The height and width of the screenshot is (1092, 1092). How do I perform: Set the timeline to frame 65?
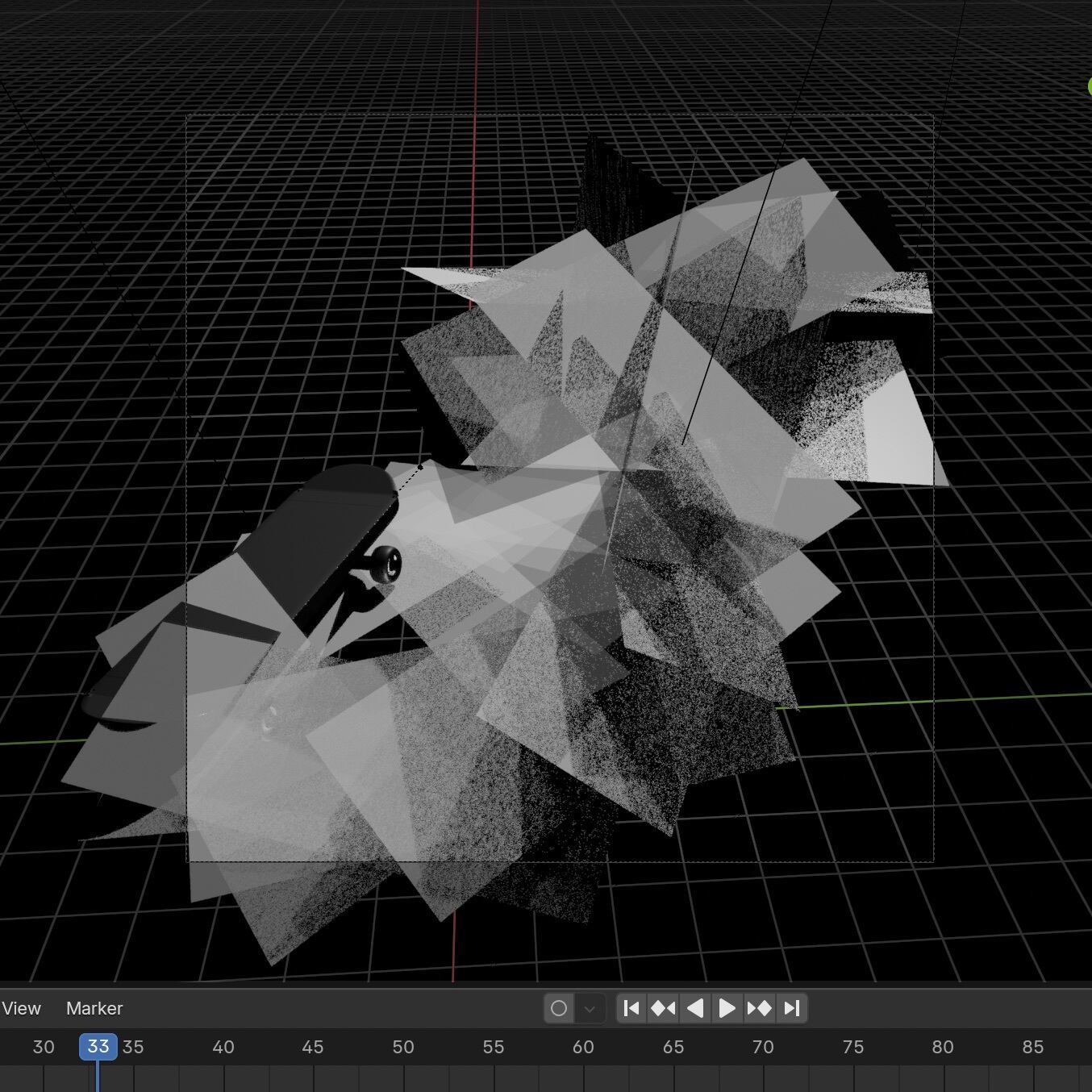tap(673, 1047)
